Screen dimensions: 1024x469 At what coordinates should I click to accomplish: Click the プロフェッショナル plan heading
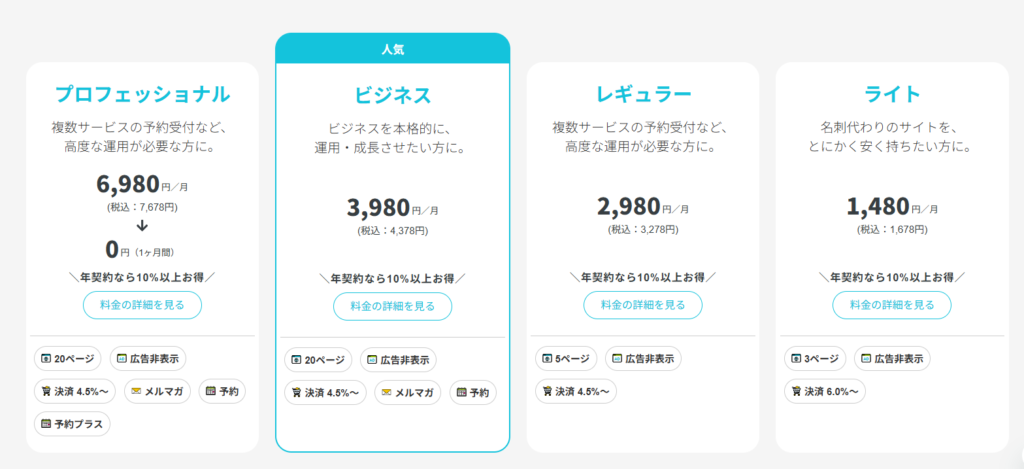pos(142,95)
